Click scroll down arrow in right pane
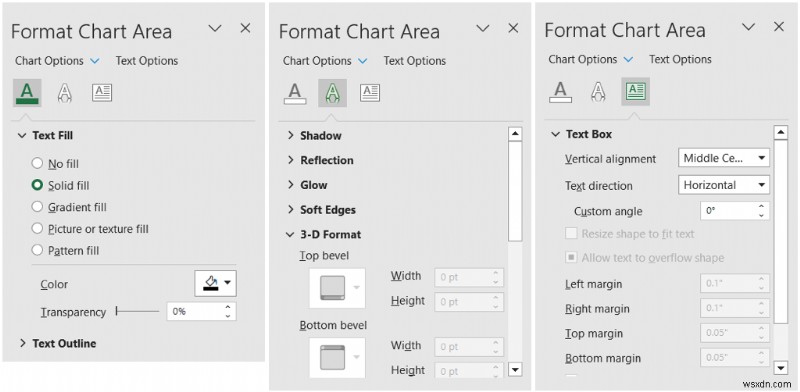The height and width of the screenshot is (392, 800). [781, 368]
